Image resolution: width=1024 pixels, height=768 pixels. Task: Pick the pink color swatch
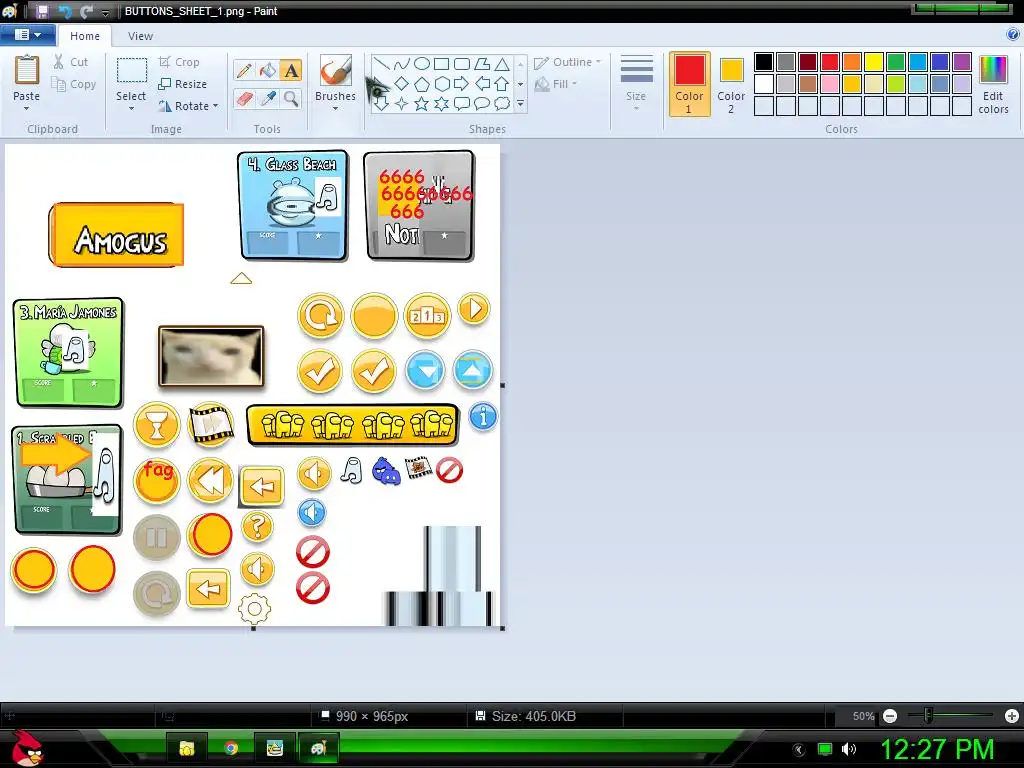[x=830, y=84]
